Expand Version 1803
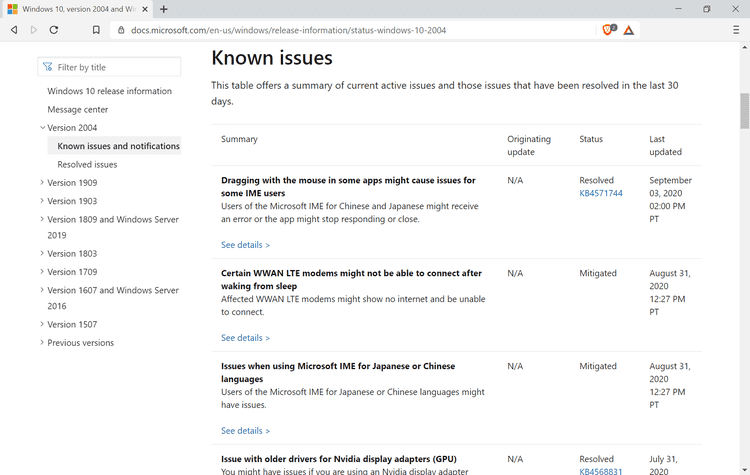 pos(42,253)
